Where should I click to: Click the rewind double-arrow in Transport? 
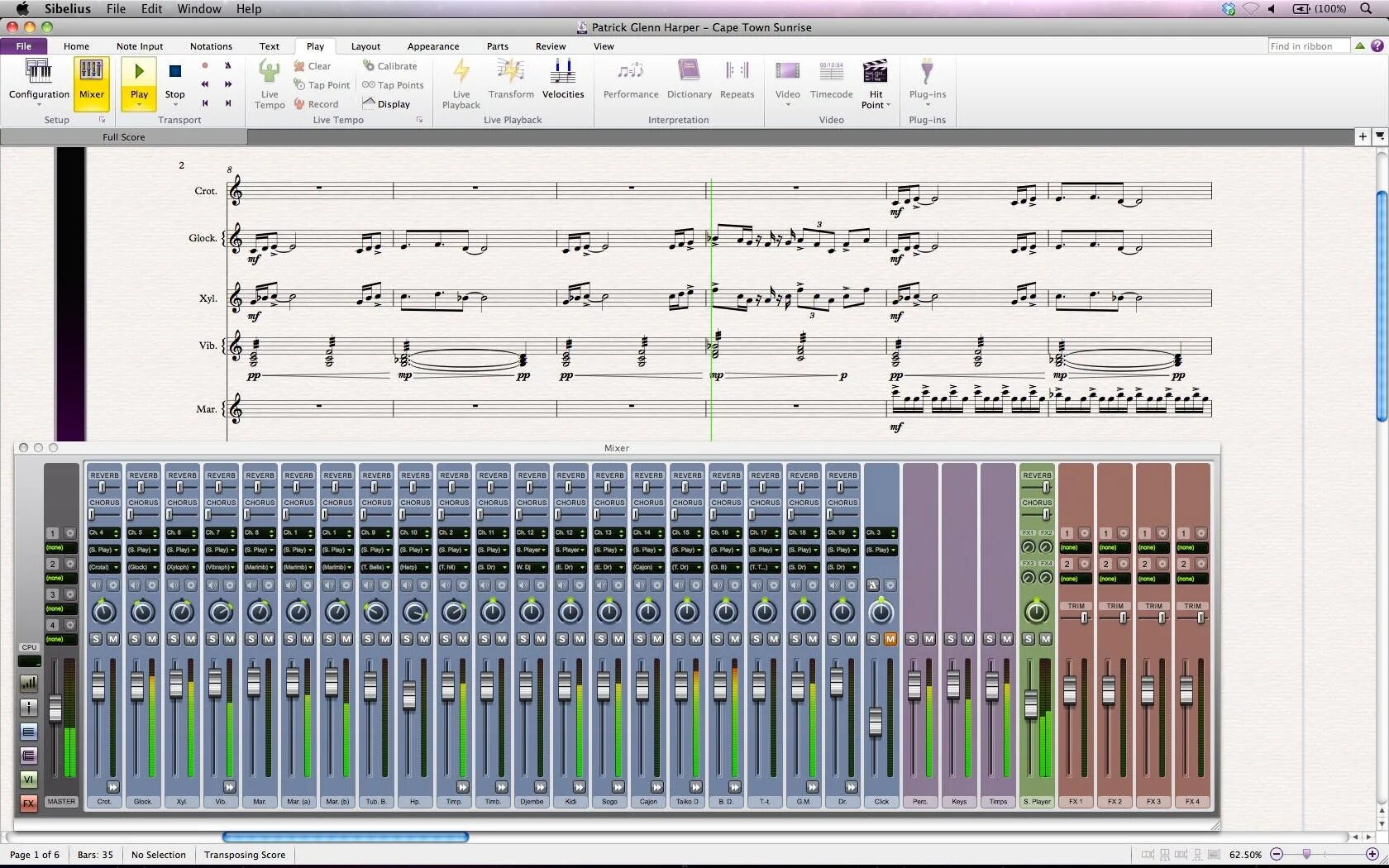click(x=205, y=84)
